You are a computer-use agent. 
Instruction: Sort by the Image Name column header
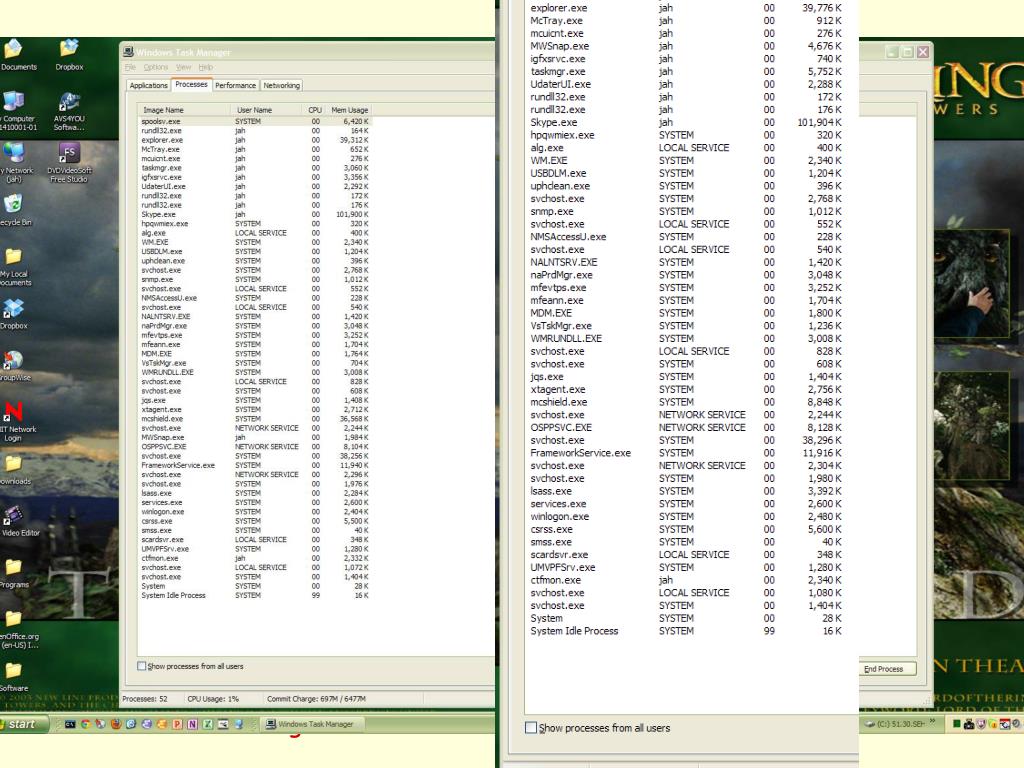coord(184,110)
